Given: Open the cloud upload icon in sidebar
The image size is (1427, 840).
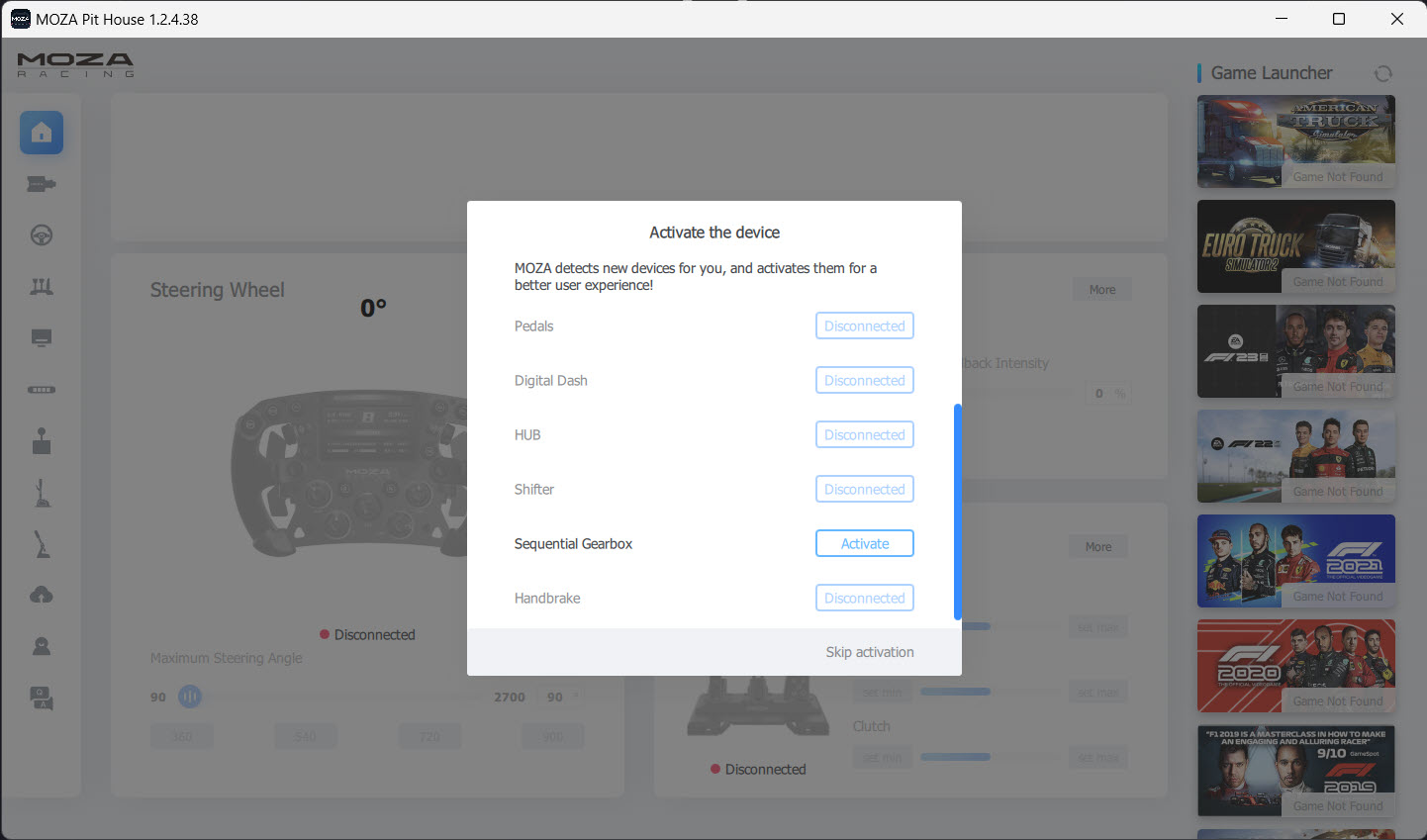Looking at the screenshot, I should (42, 595).
